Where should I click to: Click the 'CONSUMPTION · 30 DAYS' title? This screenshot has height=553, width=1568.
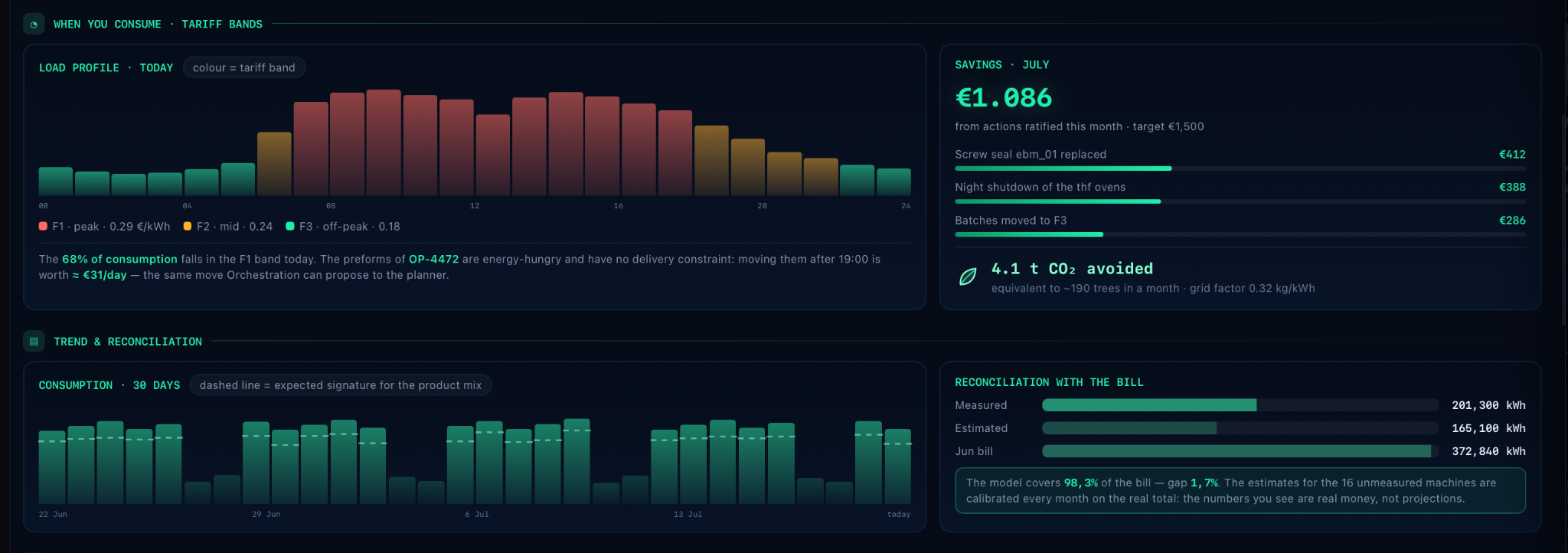point(109,385)
